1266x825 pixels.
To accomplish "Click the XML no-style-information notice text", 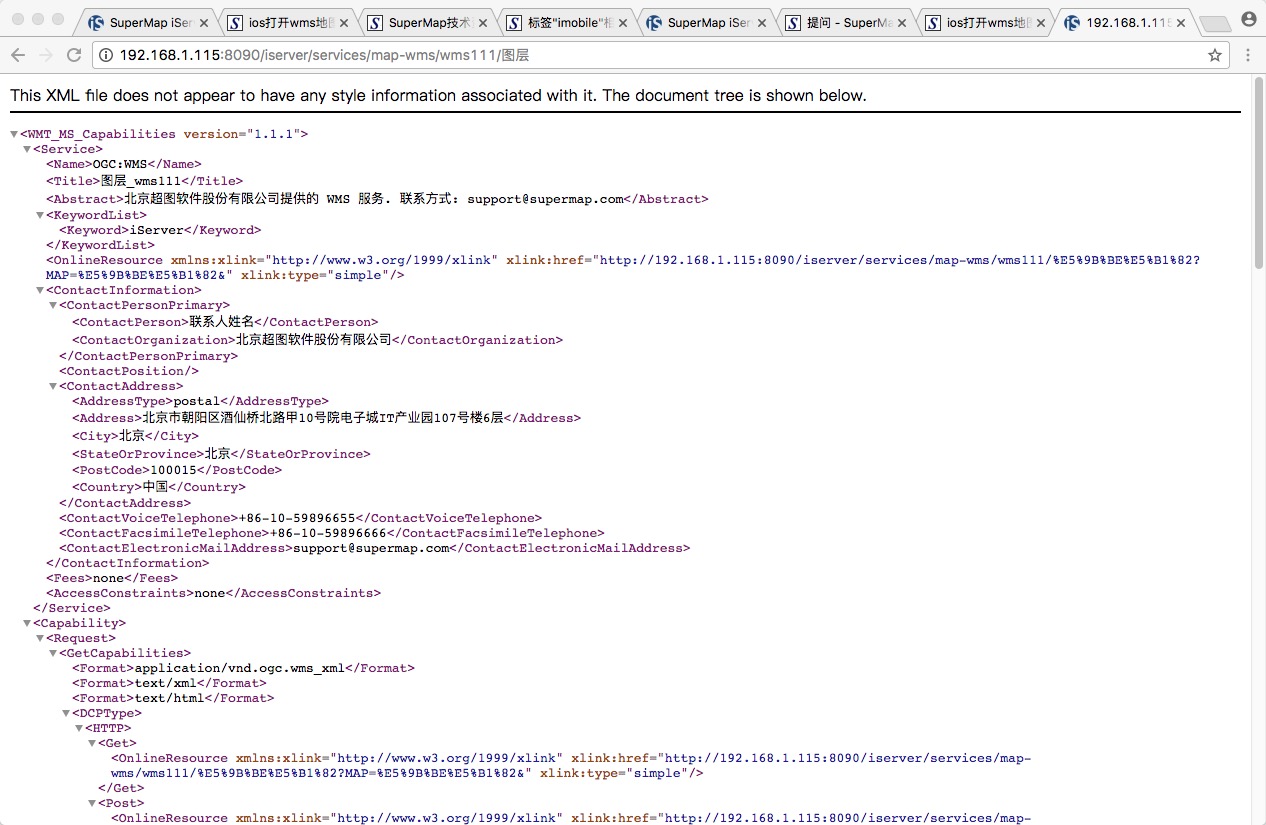I will [x=438, y=96].
